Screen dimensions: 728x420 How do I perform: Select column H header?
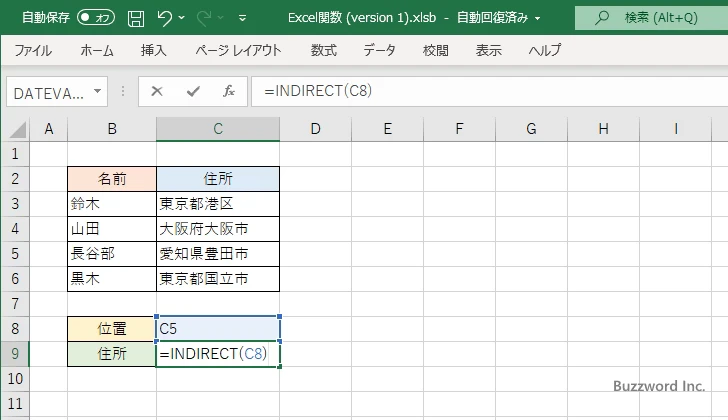tap(603, 129)
